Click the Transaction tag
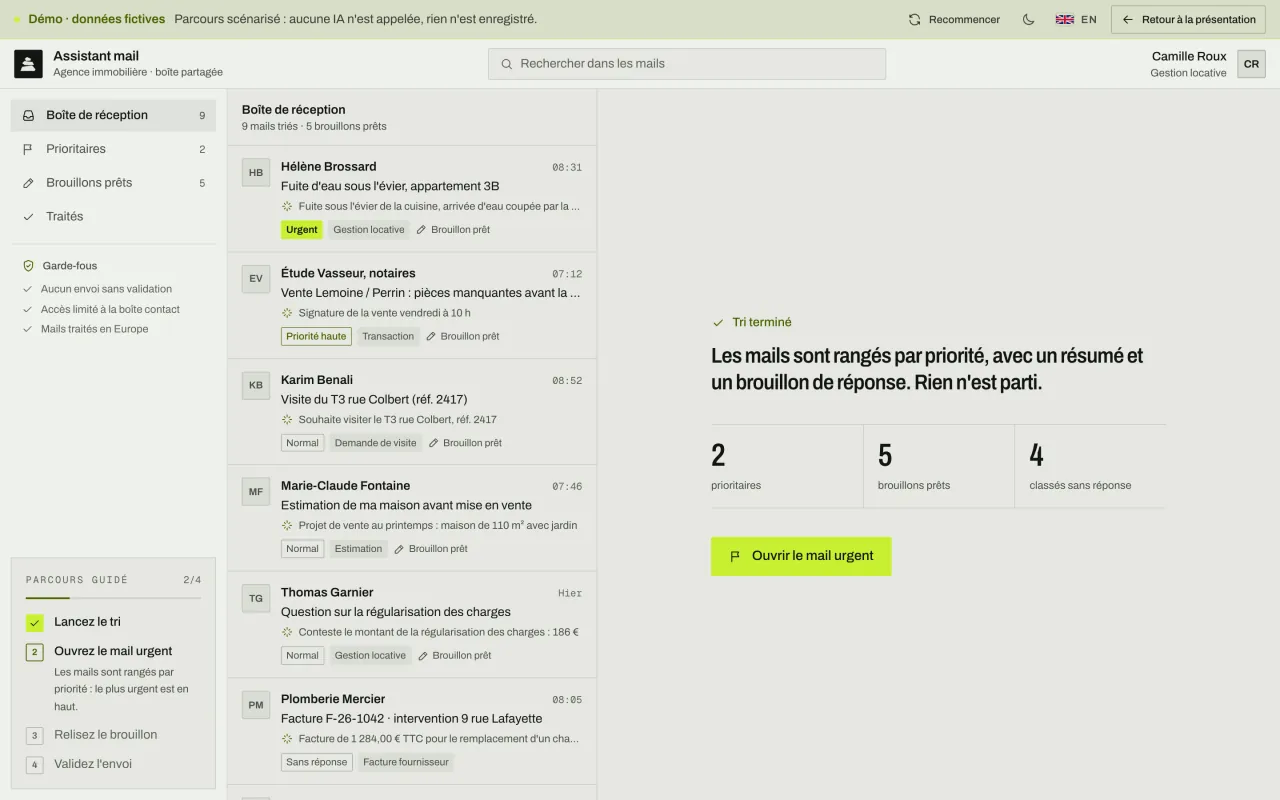Image resolution: width=1280 pixels, height=800 pixels. click(388, 337)
